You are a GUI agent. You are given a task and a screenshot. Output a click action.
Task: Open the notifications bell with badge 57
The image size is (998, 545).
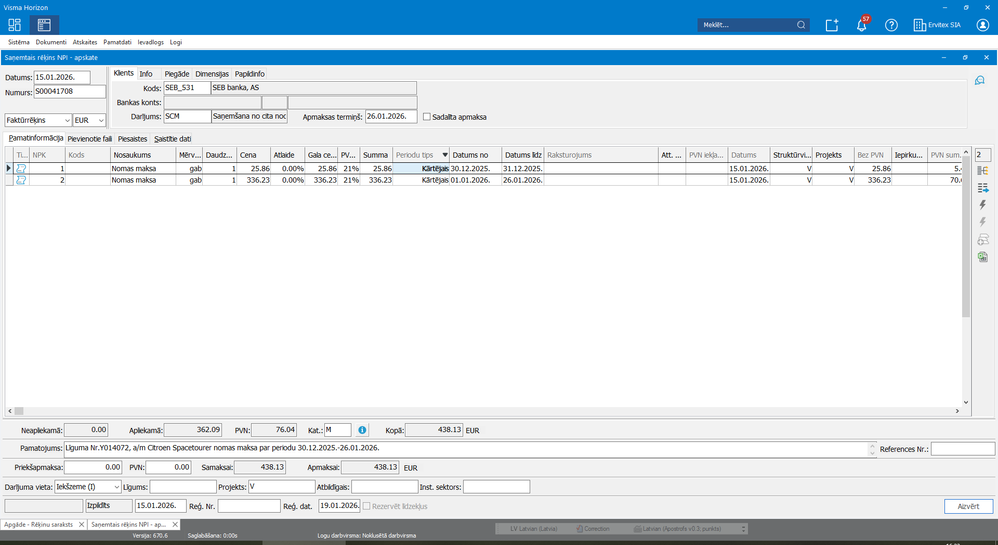(x=862, y=24)
